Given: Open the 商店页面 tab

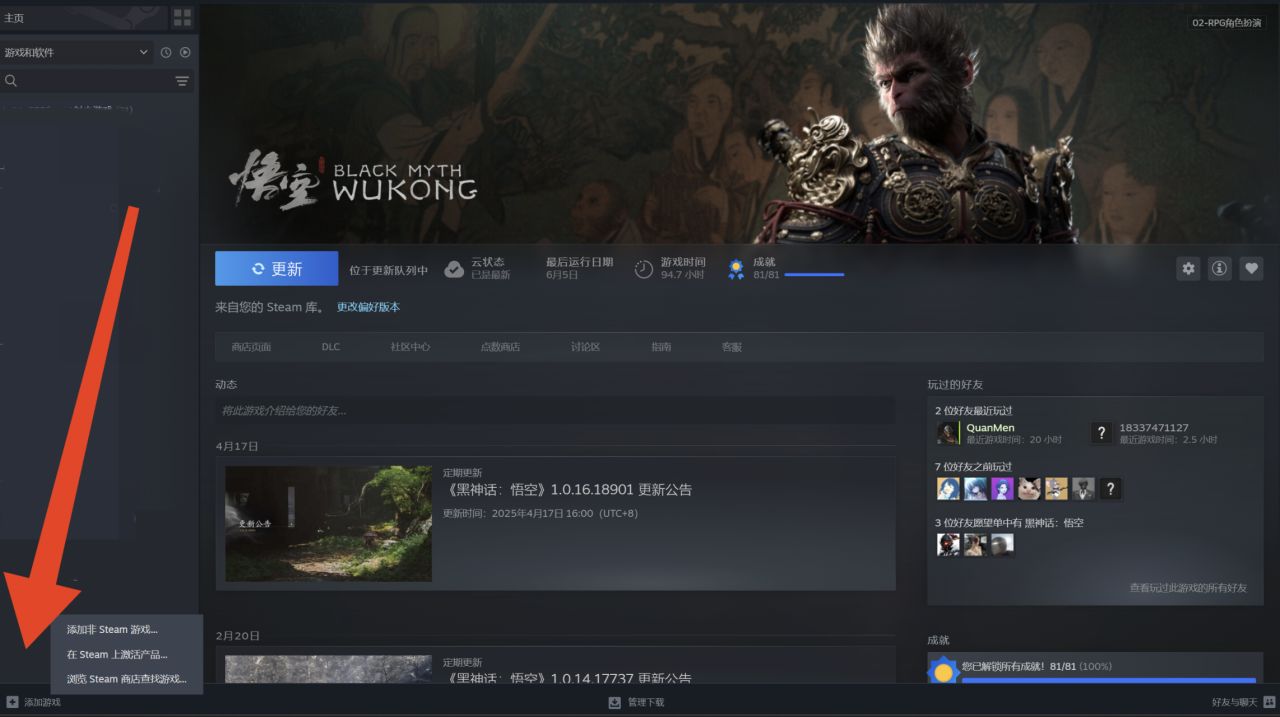Looking at the screenshot, I should click(x=251, y=347).
